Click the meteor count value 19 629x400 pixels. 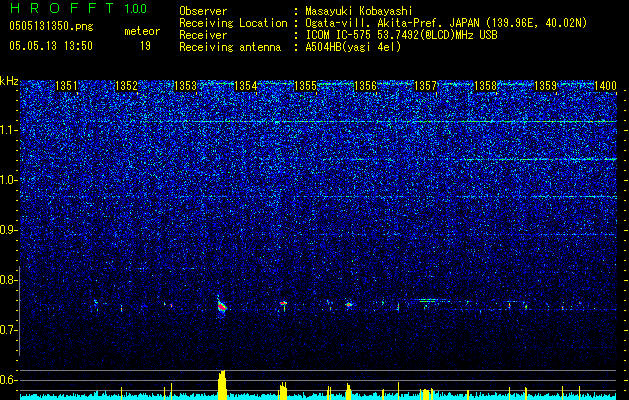point(145,46)
